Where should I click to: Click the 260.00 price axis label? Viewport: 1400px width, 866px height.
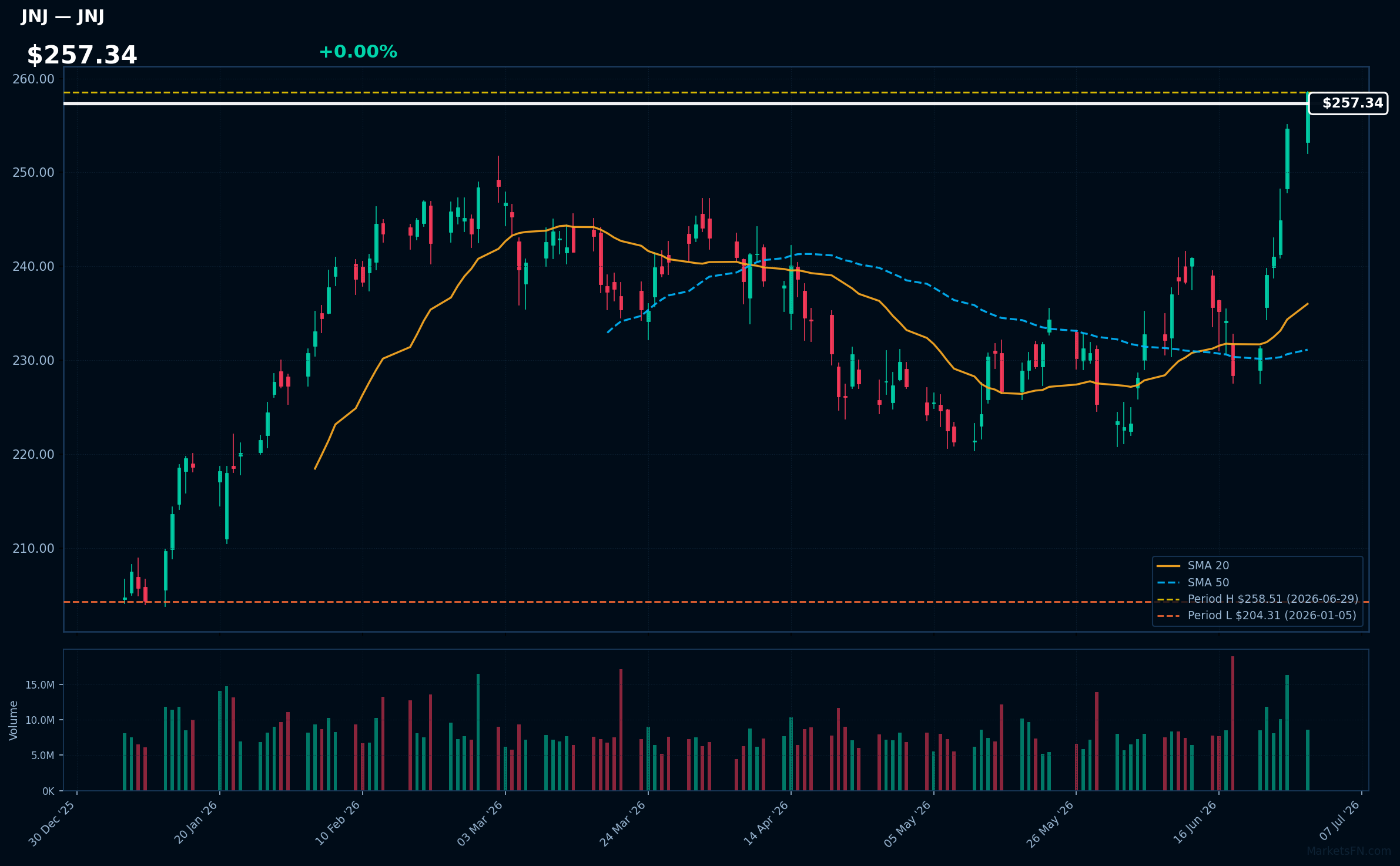pos(34,79)
